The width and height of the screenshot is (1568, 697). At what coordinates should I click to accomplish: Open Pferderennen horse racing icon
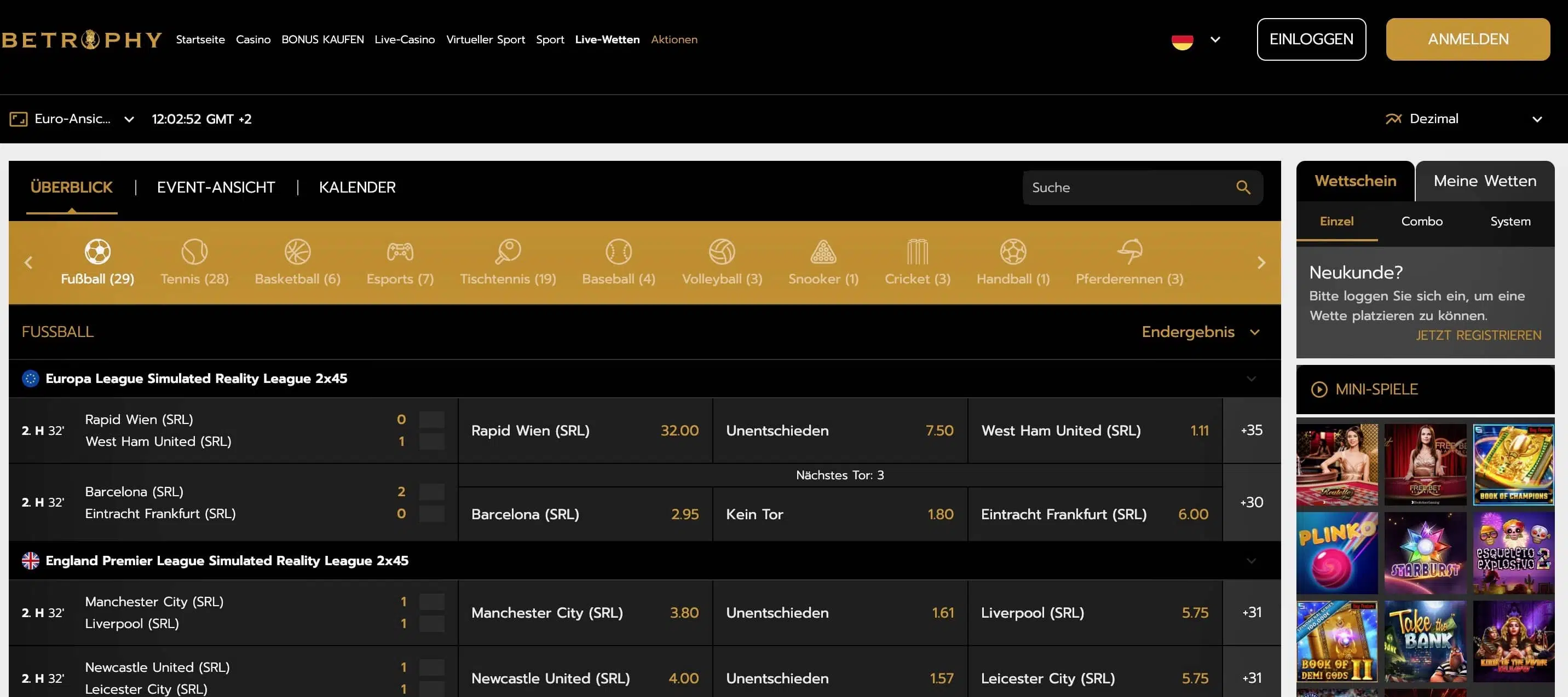(1130, 251)
